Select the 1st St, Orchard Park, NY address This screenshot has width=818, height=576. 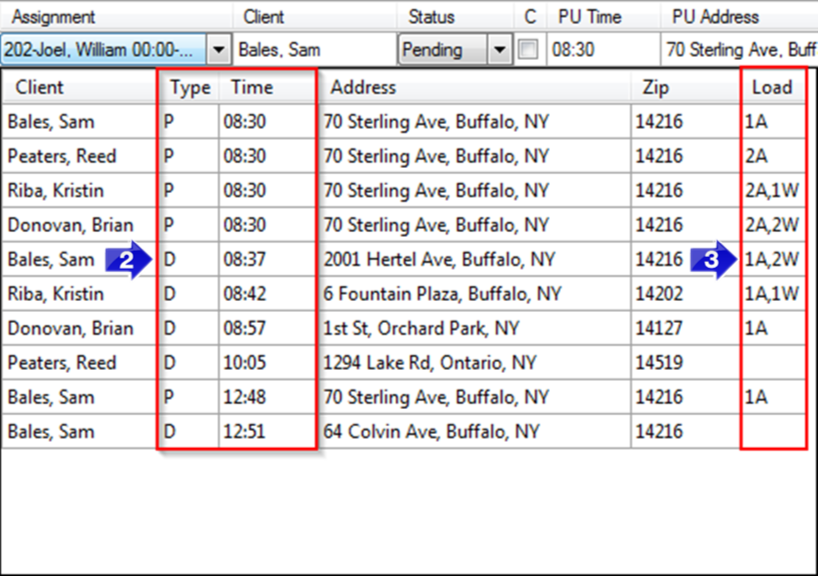pos(421,328)
